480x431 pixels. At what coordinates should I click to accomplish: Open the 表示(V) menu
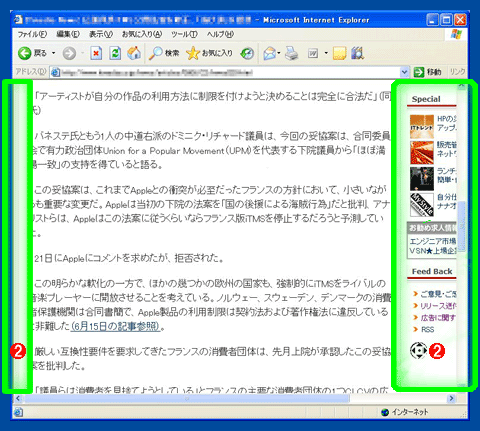[x=101, y=34]
